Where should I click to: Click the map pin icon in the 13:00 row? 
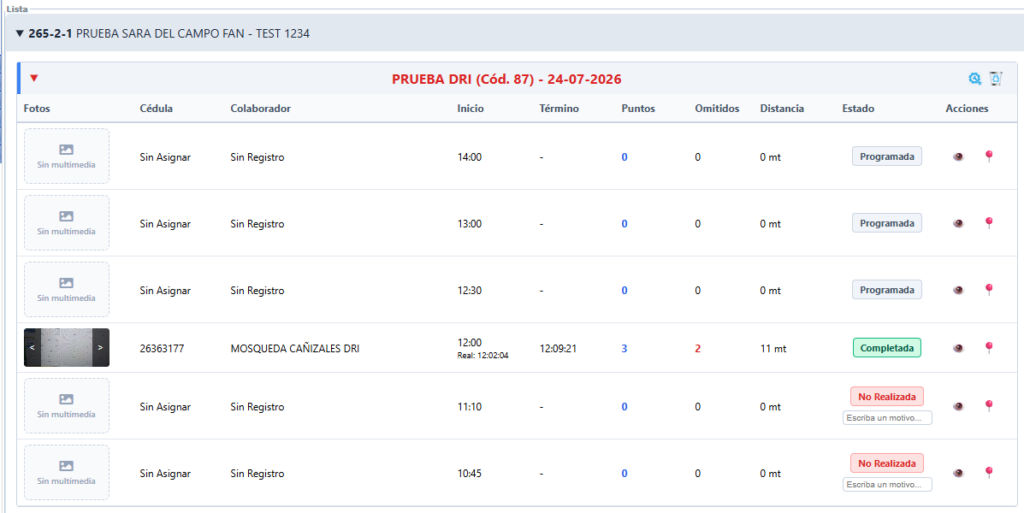pyautogui.click(x=989, y=223)
